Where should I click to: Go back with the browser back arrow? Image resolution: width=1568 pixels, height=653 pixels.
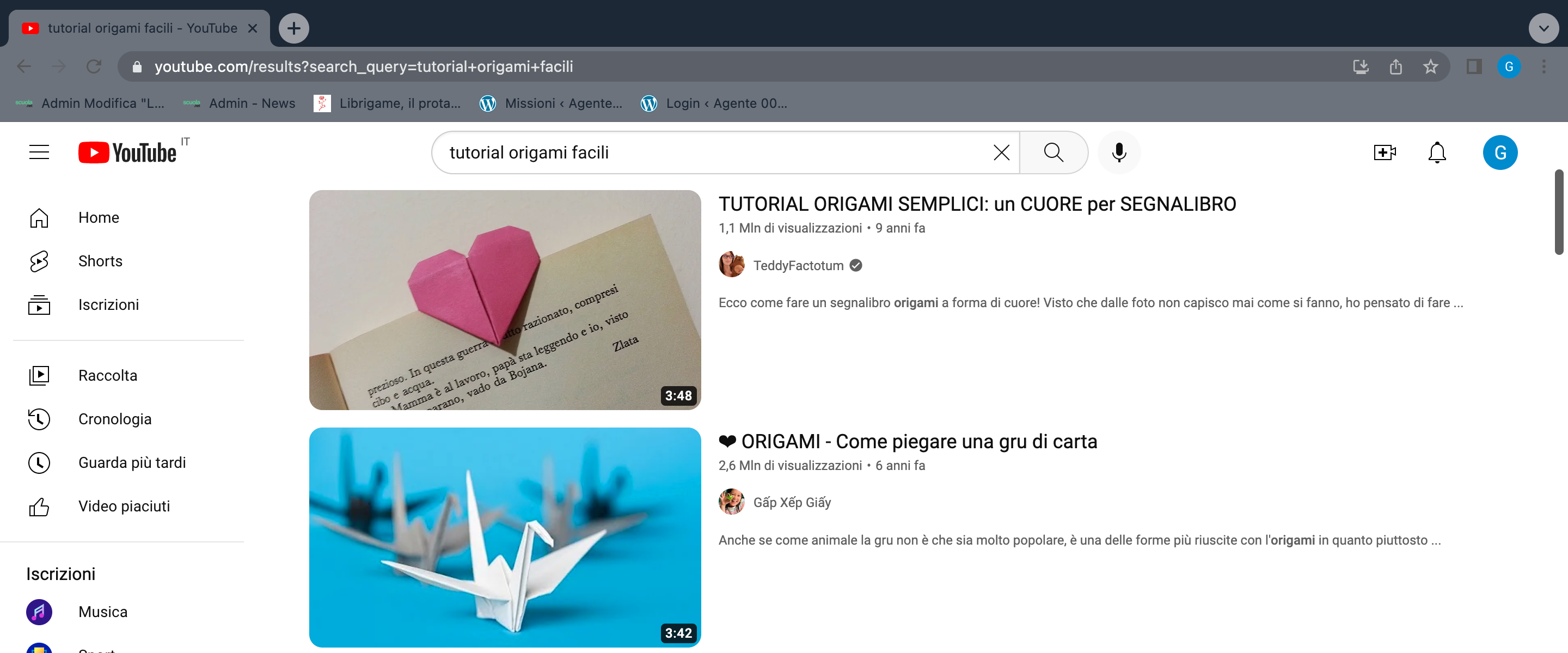[x=24, y=66]
